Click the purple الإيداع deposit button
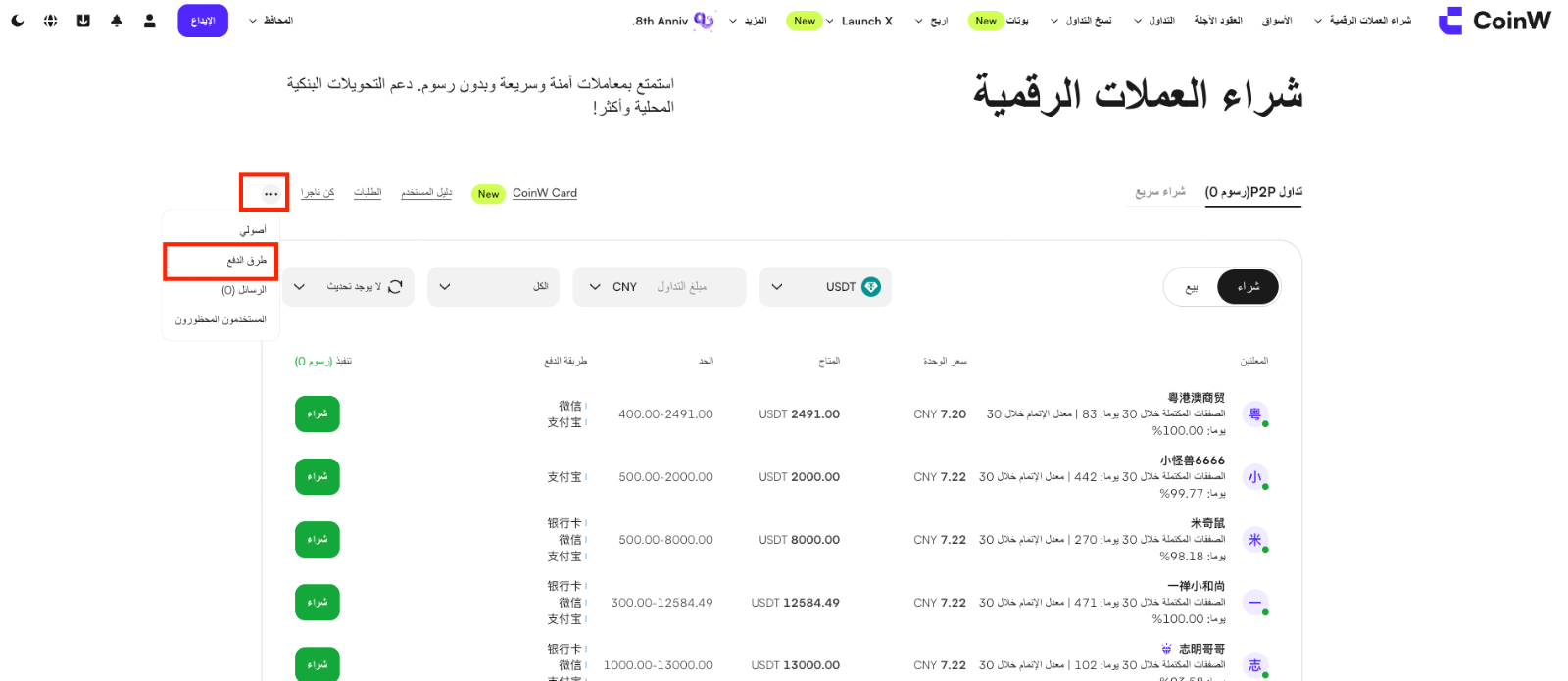 click(x=203, y=21)
